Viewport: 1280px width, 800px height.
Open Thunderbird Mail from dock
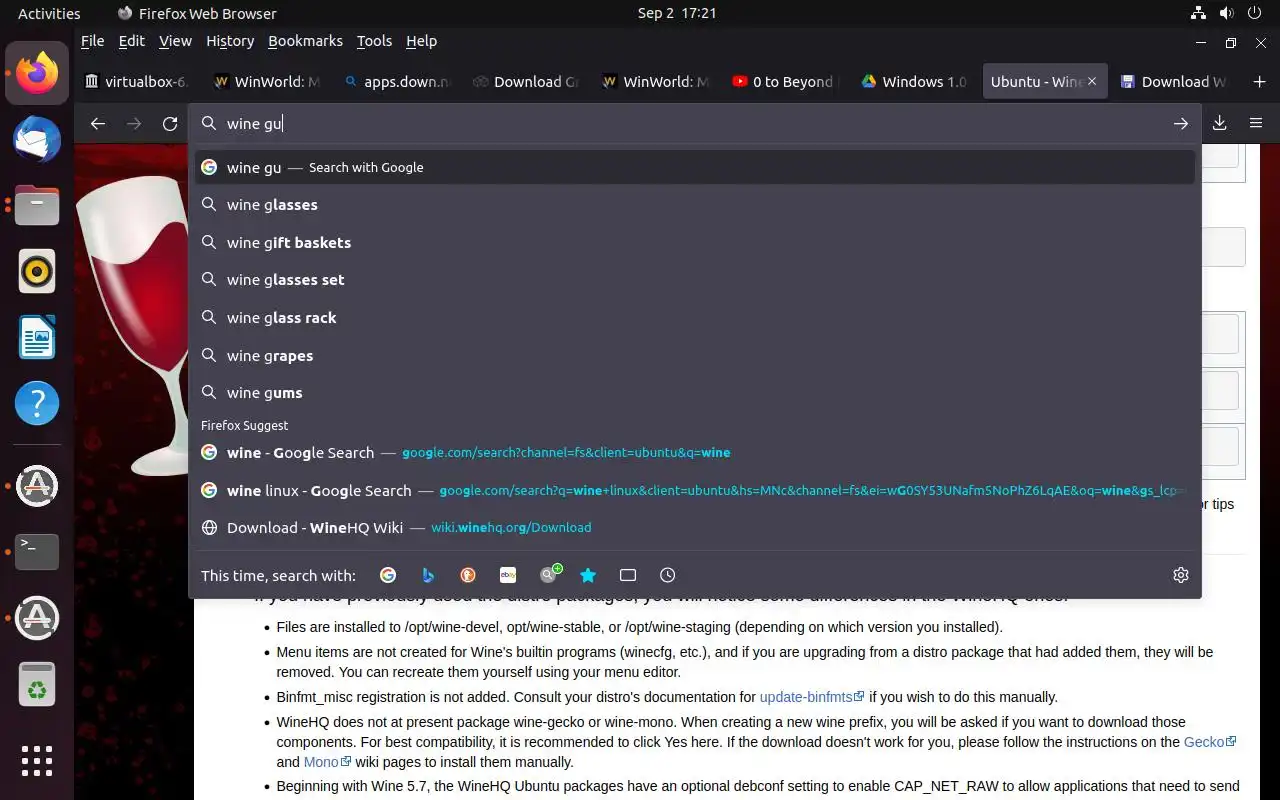pos(37,139)
